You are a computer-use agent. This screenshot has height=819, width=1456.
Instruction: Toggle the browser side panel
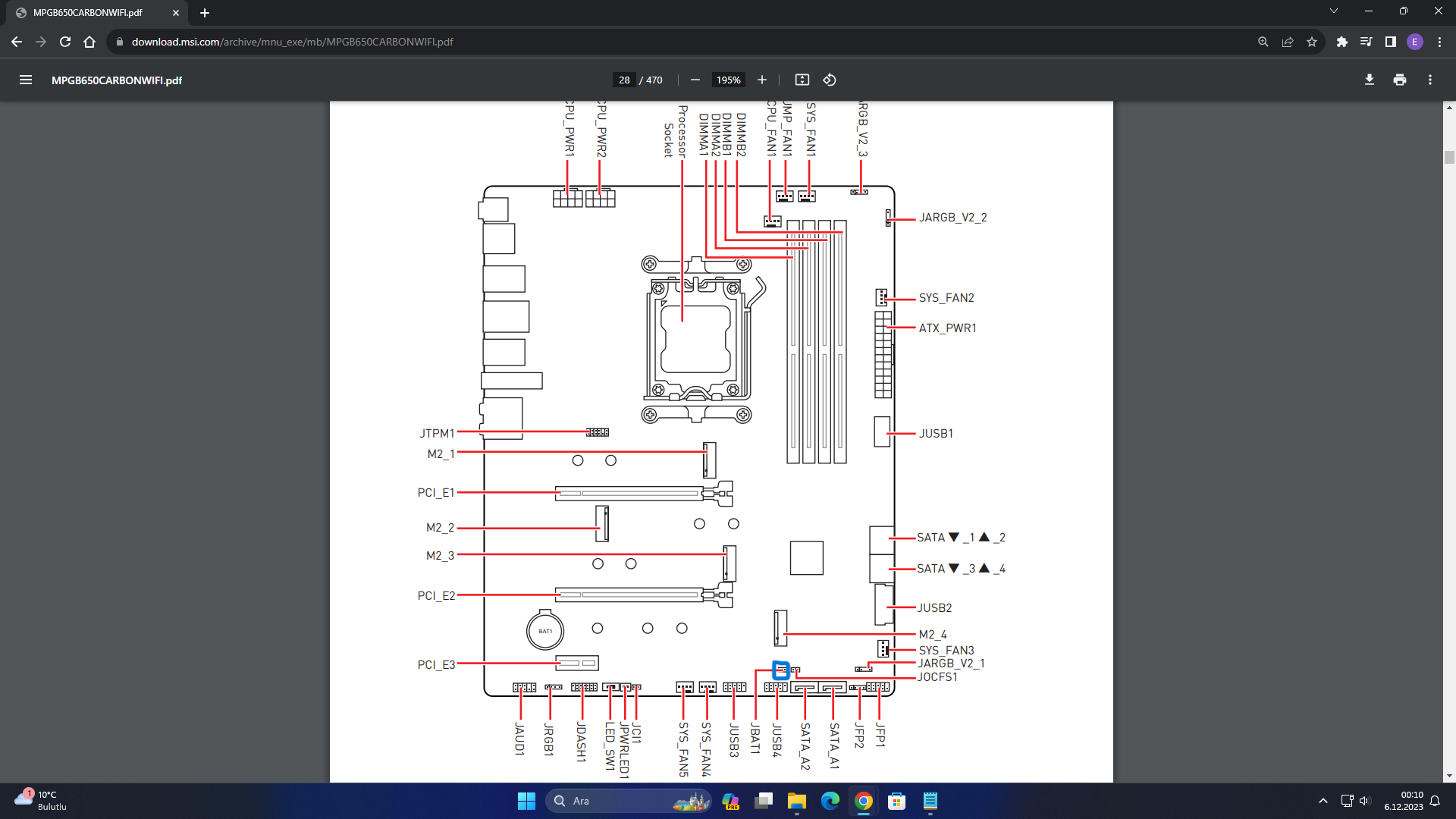pyautogui.click(x=1390, y=42)
